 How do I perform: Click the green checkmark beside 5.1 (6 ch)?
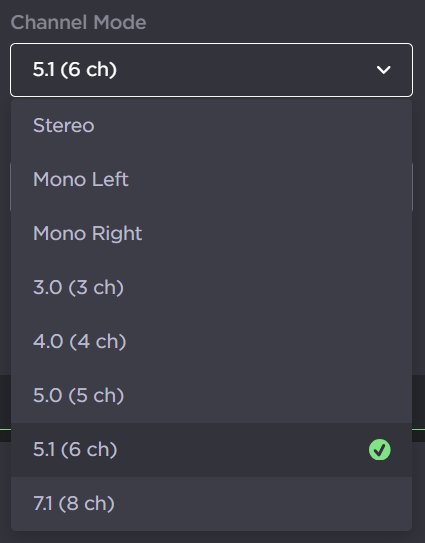(380, 449)
